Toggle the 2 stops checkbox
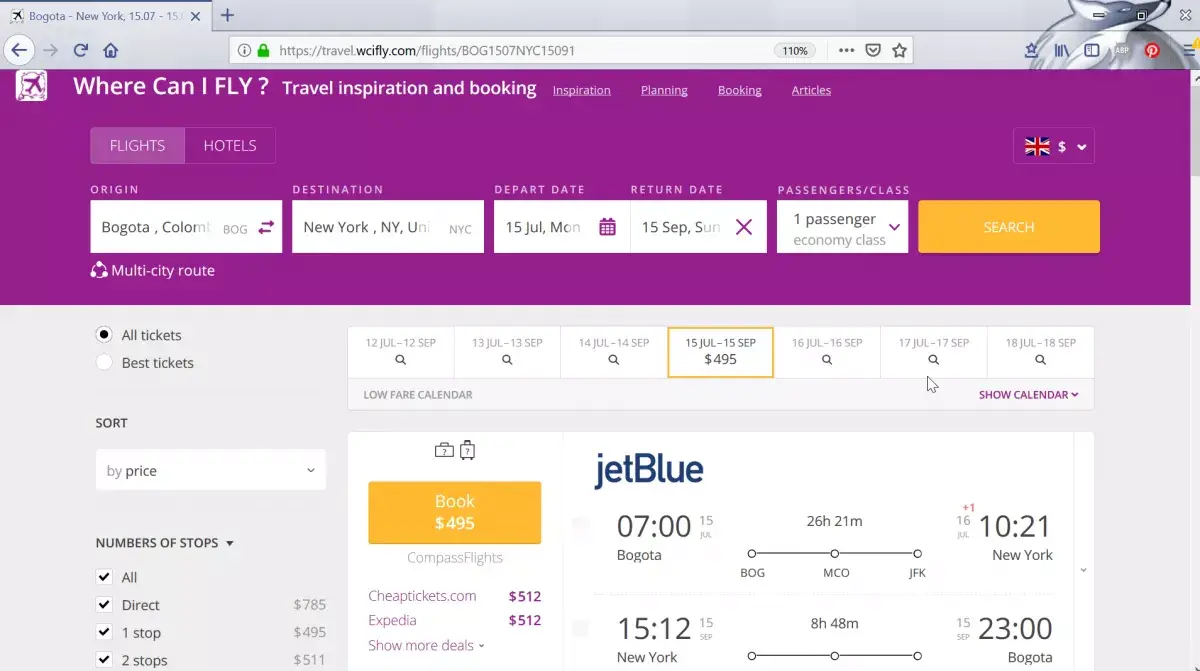This screenshot has height=671, width=1200. point(104,660)
